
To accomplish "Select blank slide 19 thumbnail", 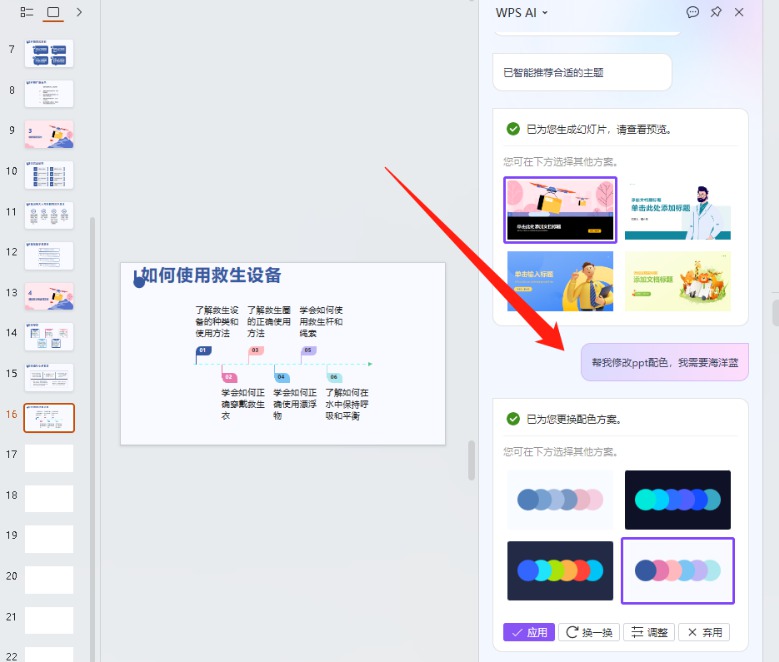I will coord(49,539).
